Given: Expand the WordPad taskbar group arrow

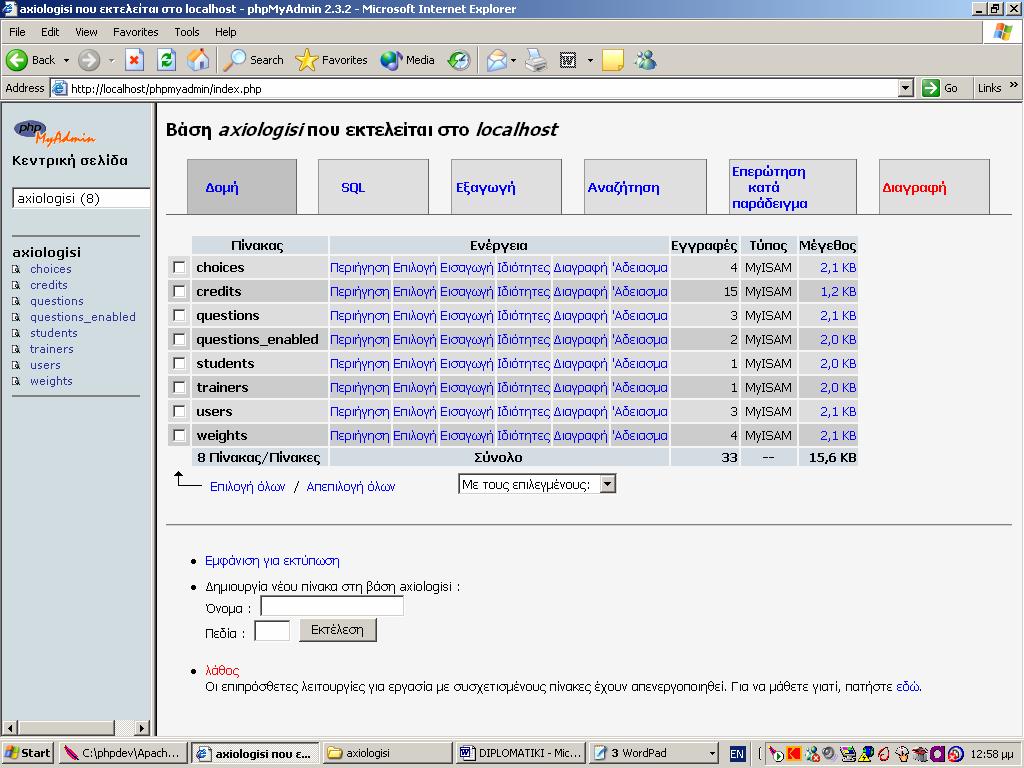Looking at the screenshot, I should tap(712, 754).
